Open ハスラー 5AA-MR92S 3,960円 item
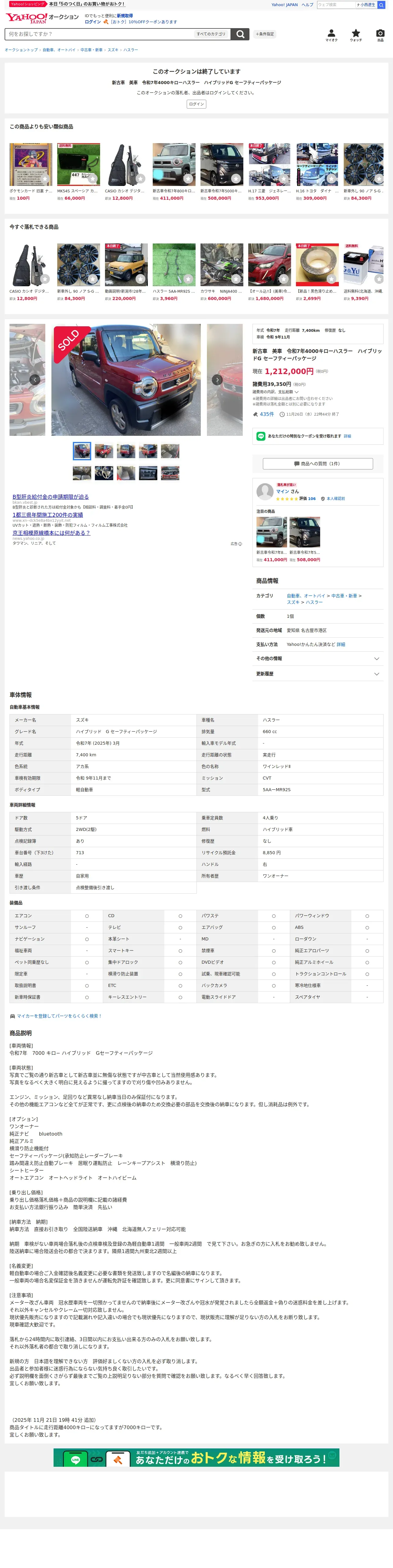This screenshot has width=393, height=1568. pos(174,273)
